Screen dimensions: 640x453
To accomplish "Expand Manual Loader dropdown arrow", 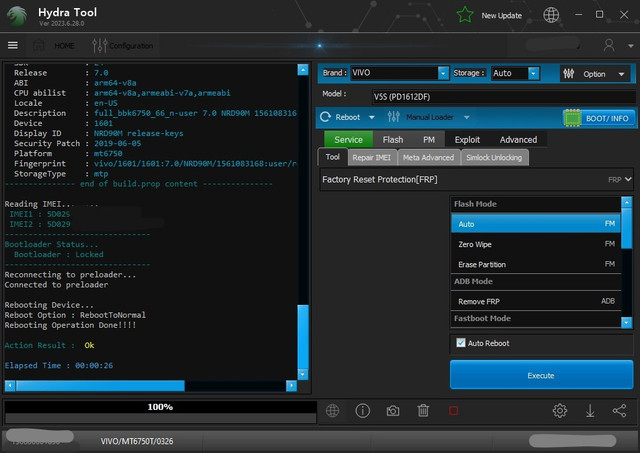I will click(x=467, y=118).
